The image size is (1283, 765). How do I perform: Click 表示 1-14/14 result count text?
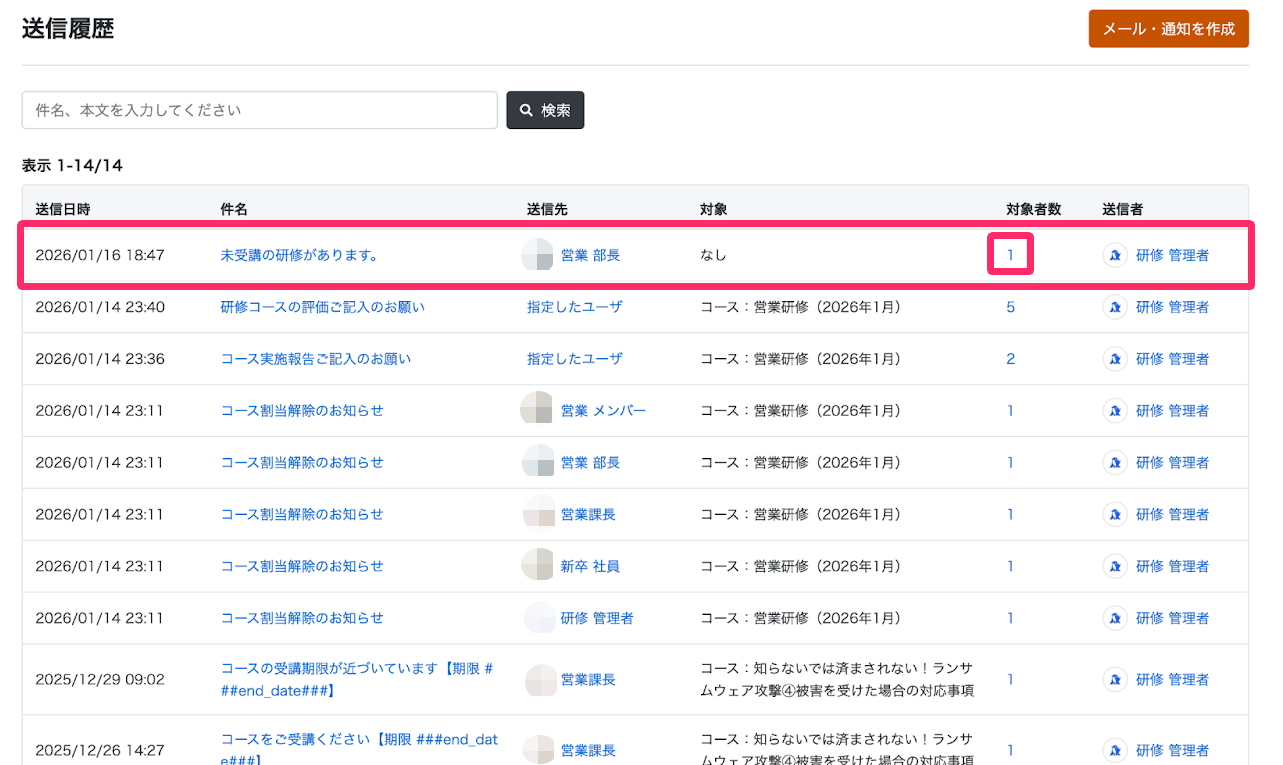point(72,166)
